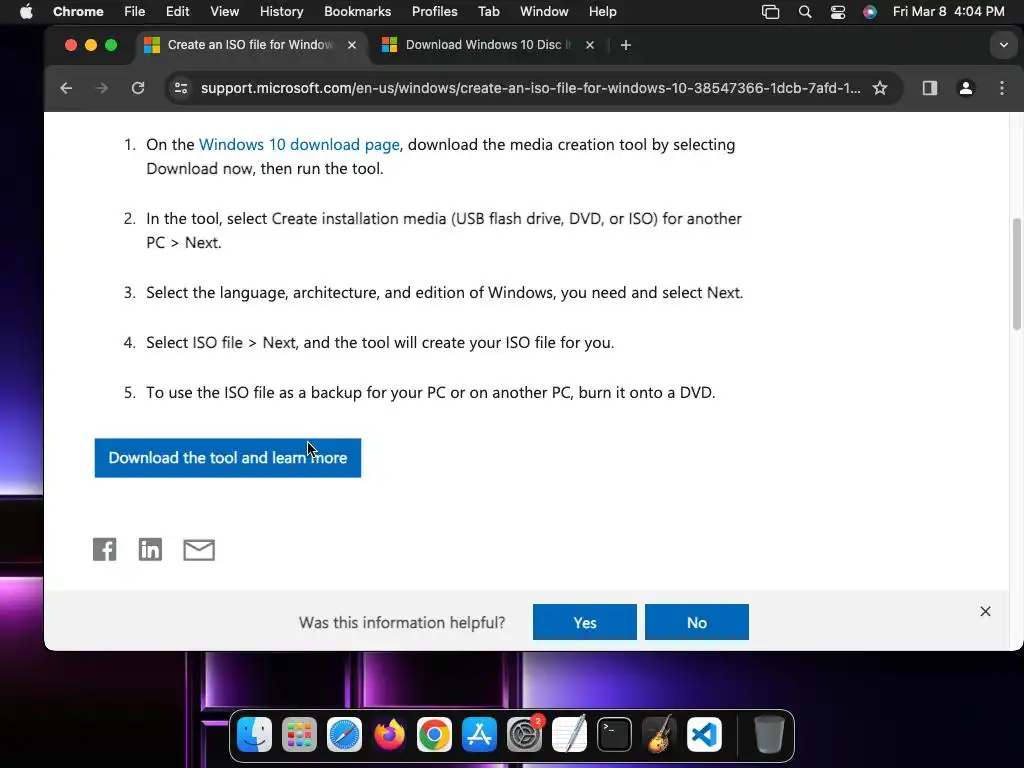Open System Settings from the Dock
The width and height of the screenshot is (1024, 768).
[524, 735]
